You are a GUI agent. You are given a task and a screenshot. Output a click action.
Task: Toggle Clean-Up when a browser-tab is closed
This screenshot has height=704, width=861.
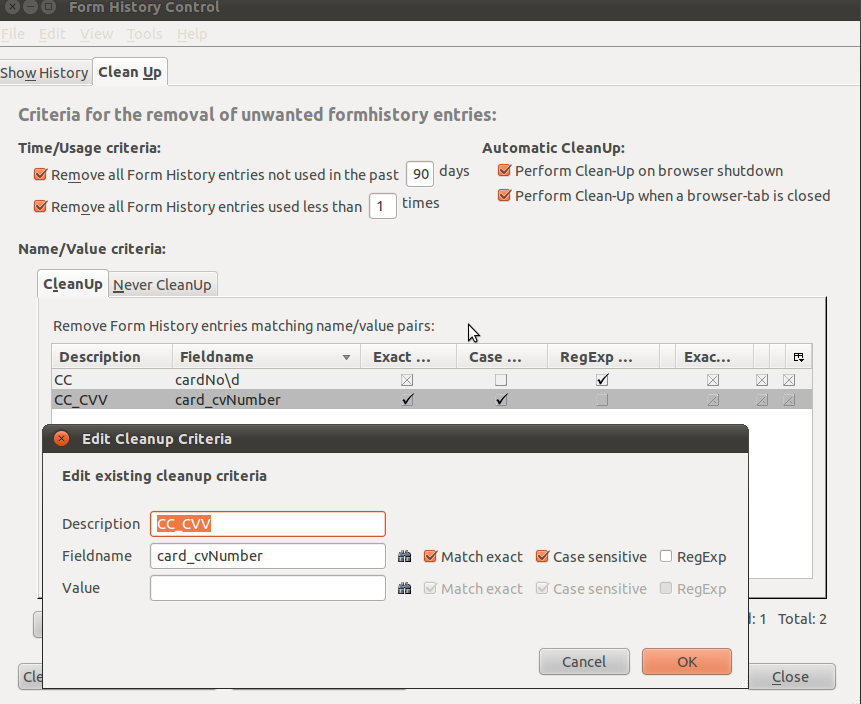point(504,195)
